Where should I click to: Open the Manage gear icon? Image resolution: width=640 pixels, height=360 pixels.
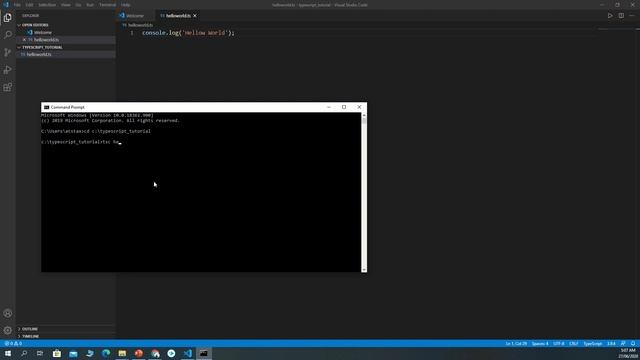[x=7, y=330]
